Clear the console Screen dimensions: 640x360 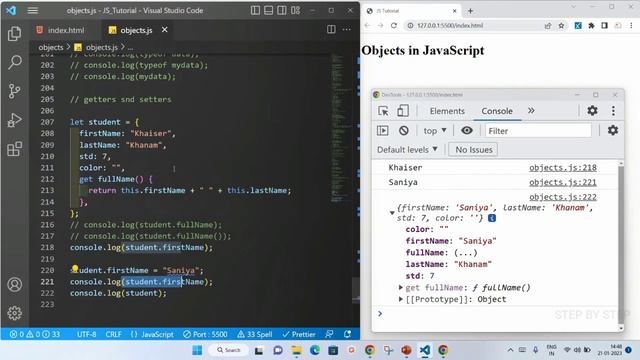pyautogui.click(x=404, y=130)
